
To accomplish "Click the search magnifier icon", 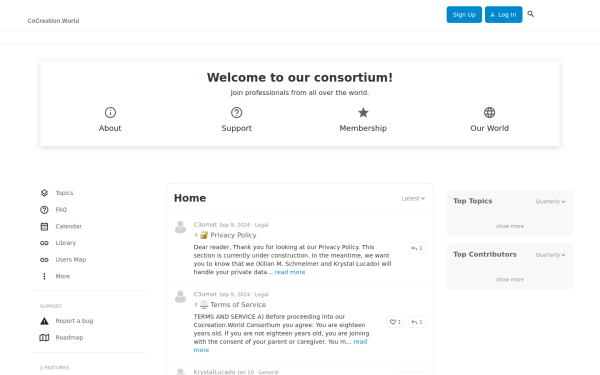I will (x=530, y=14).
